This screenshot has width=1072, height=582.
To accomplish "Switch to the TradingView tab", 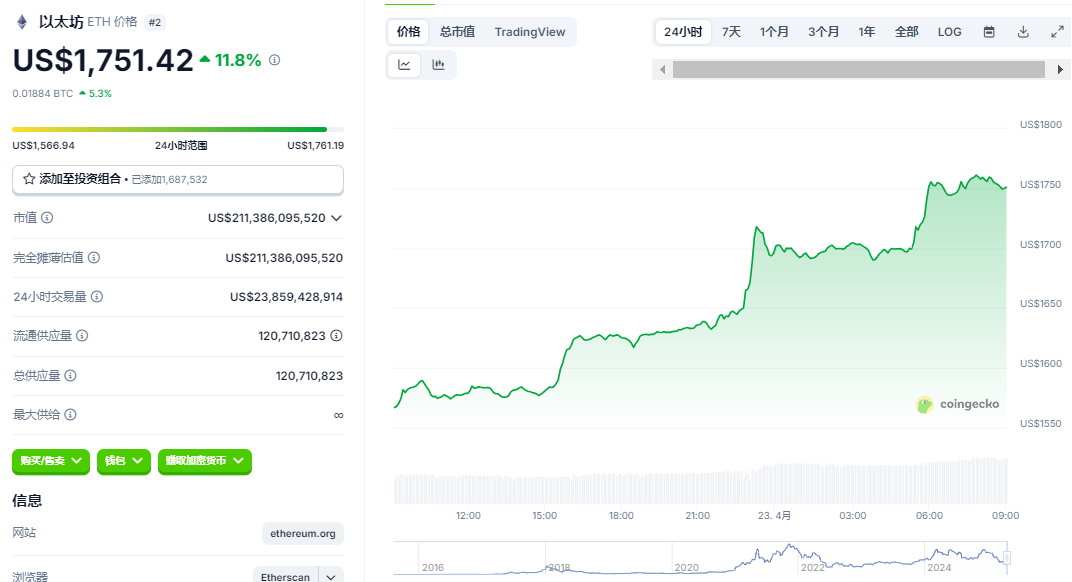I will point(530,32).
